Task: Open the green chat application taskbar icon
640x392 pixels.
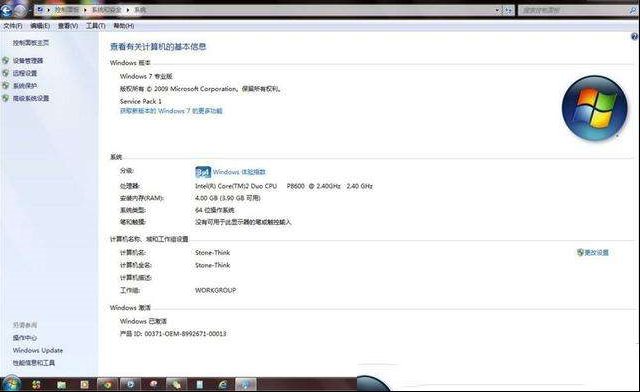Action: click(x=177, y=384)
